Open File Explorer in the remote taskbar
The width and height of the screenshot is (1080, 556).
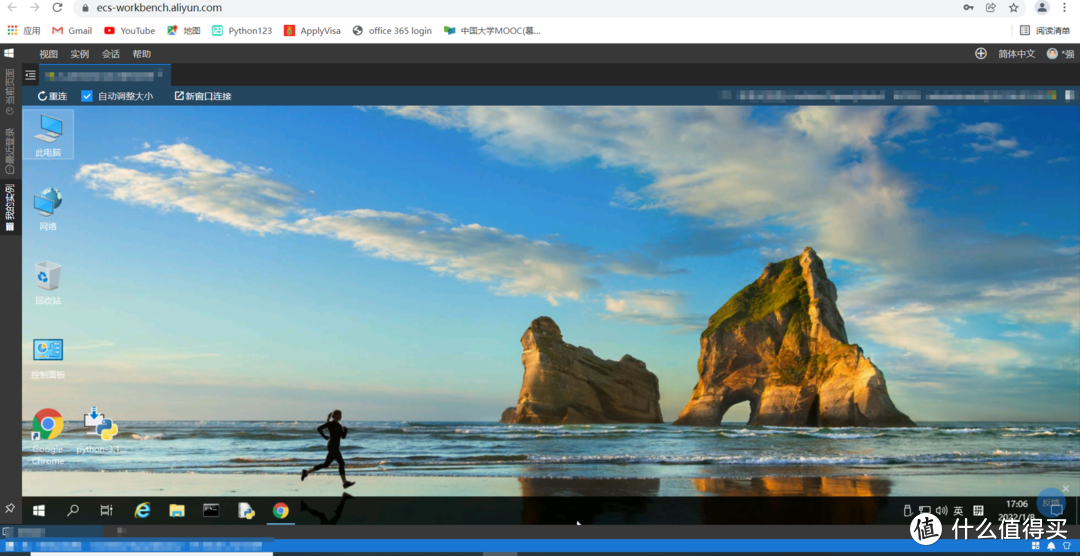pyautogui.click(x=177, y=510)
